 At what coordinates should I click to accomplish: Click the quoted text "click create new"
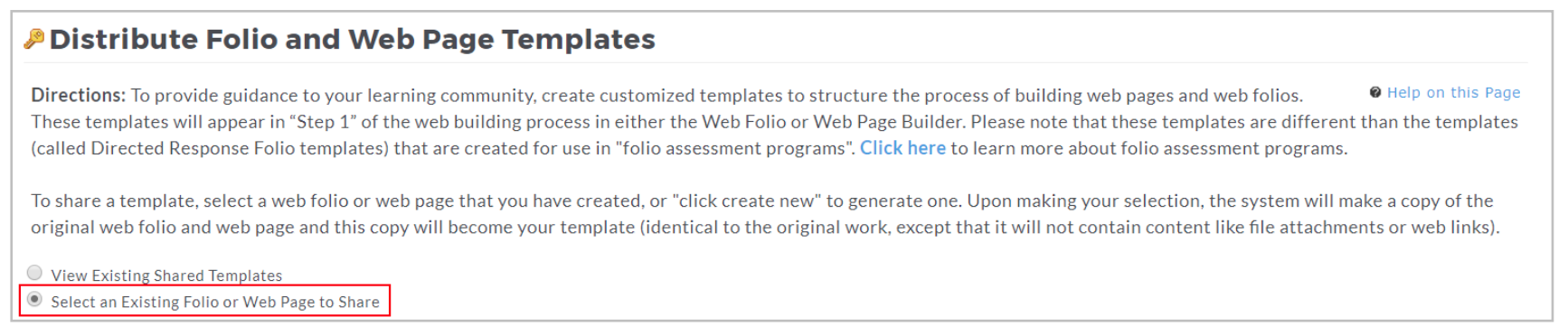click(750, 201)
